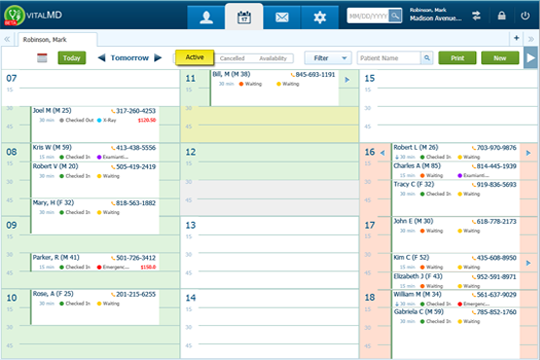
Task: Open the messages envelope tab
Action: click(x=282, y=17)
